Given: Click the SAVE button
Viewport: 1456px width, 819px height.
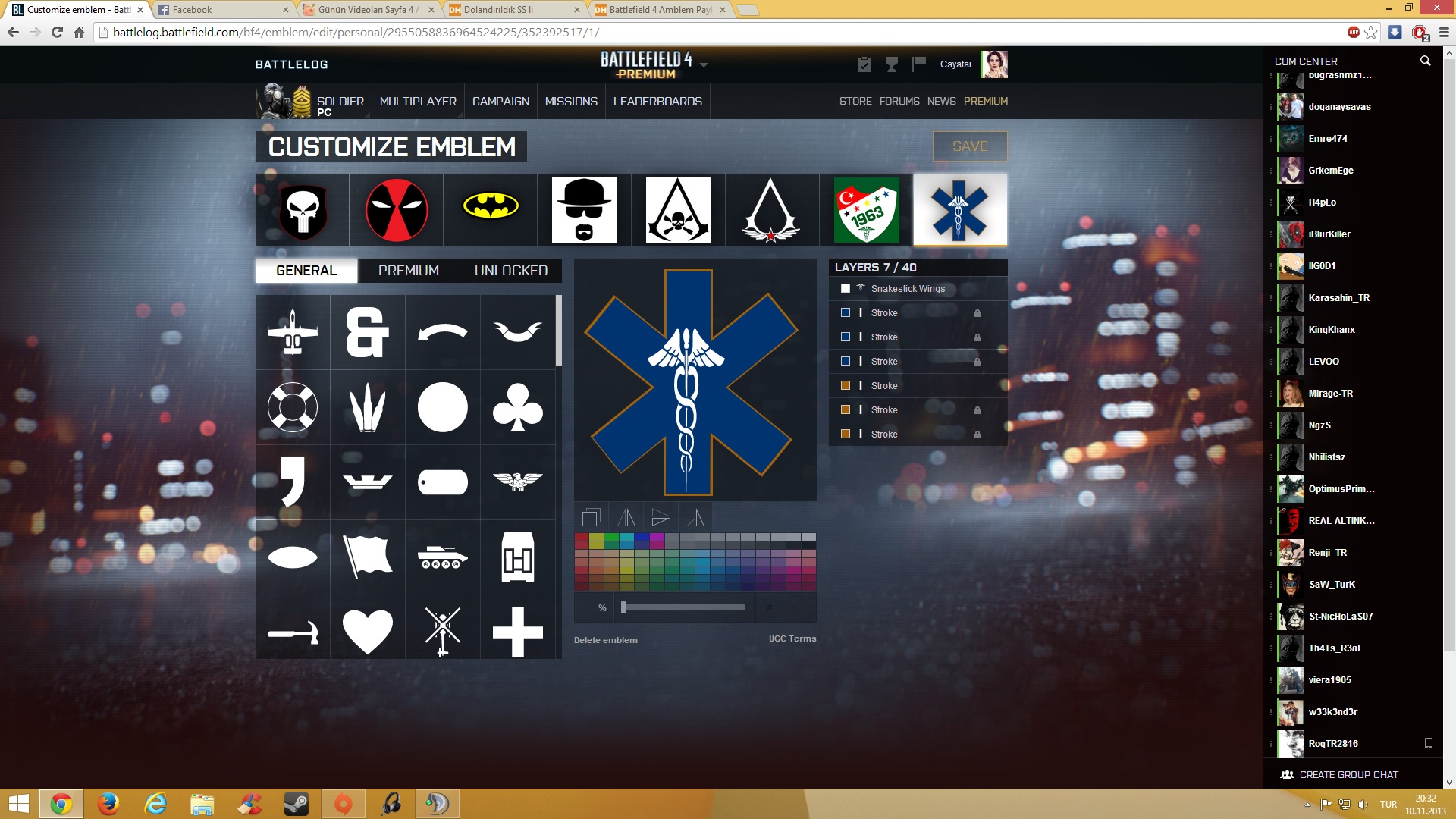Looking at the screenshot, I should point(969,146).
